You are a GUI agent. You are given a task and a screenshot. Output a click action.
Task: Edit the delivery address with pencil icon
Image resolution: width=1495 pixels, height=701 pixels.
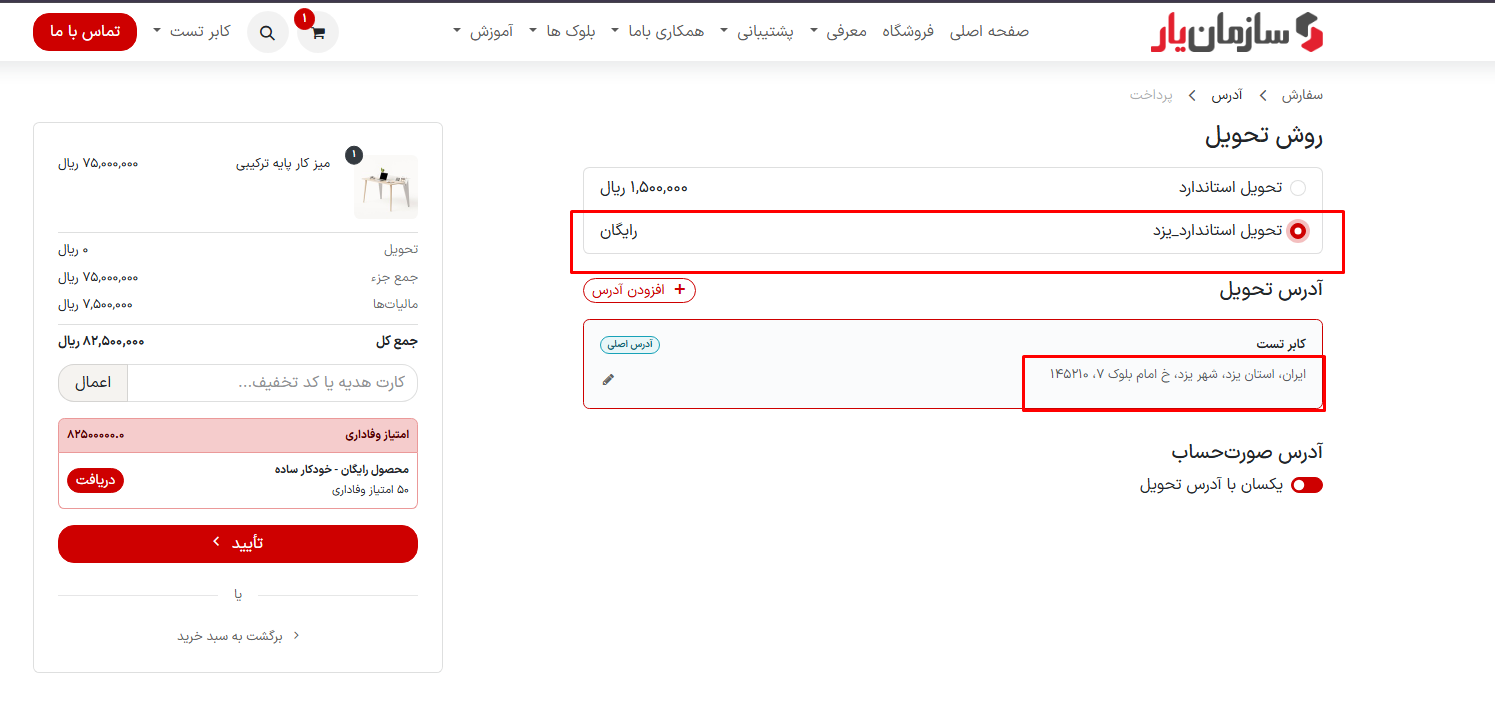(x=609, y=379)
